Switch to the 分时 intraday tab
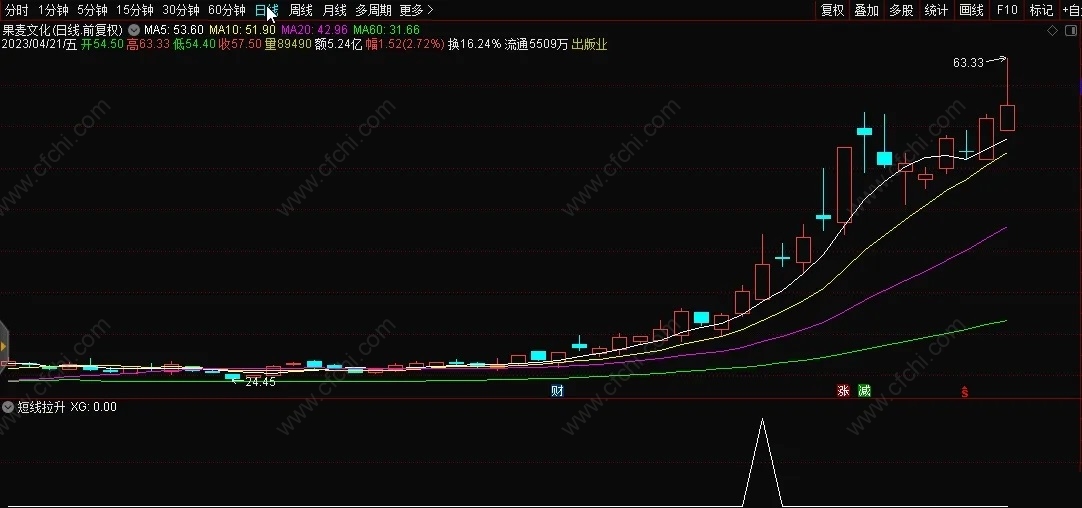The width and height of the screenshot is (1082, 508). point(17,10)
